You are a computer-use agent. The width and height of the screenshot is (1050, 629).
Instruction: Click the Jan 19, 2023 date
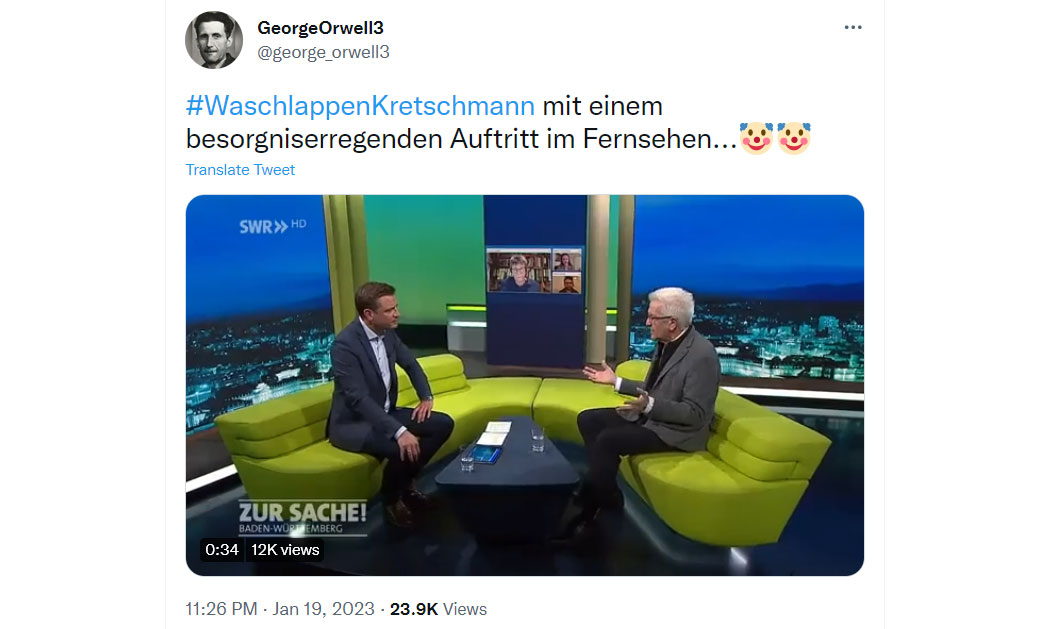click(x=323, y=609)
